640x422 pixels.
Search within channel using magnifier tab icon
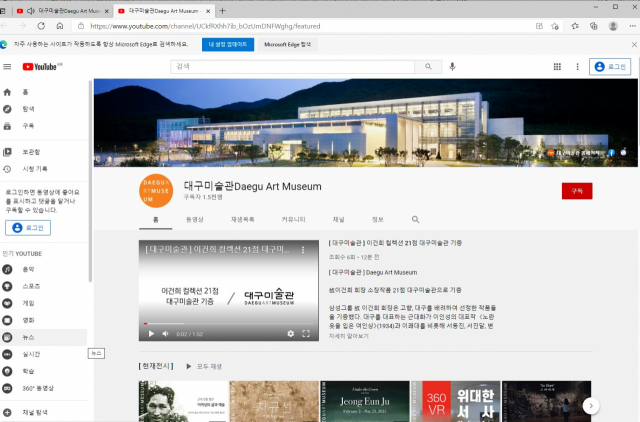[x=416, y=220]
